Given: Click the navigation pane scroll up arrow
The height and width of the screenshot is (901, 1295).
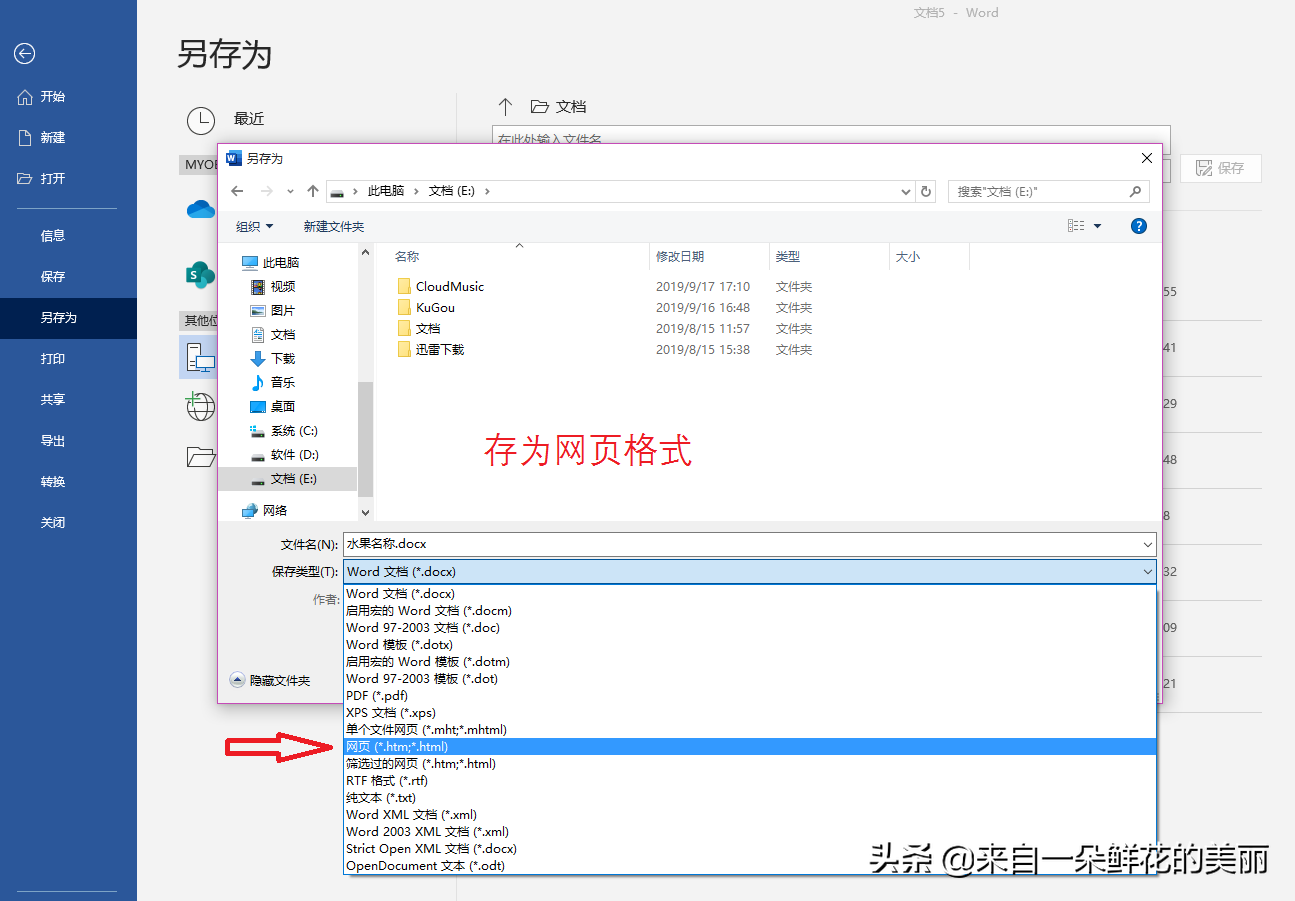Looking at the screenshot, I should pos(365,254).
